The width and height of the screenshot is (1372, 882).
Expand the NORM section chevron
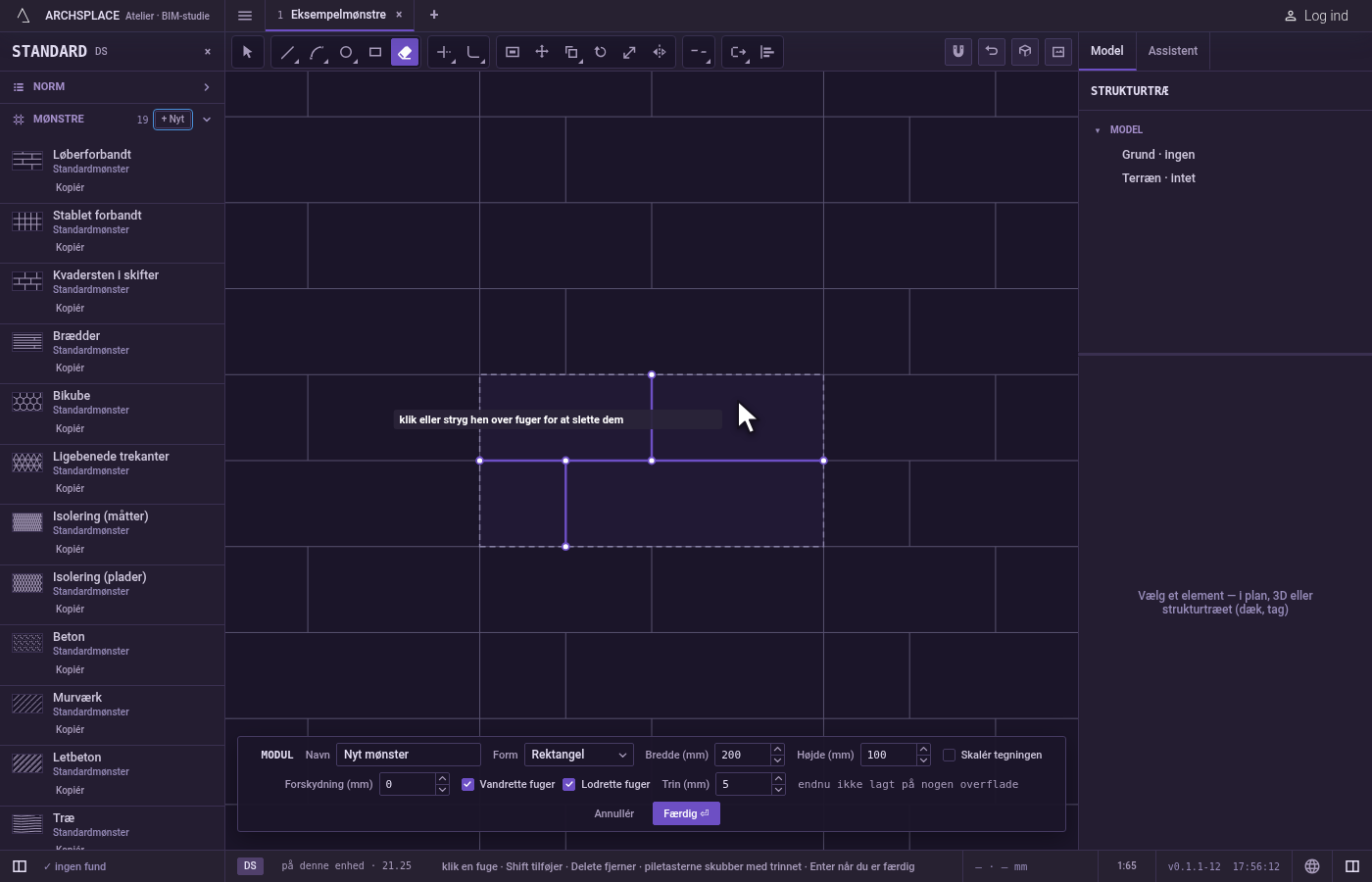pos(207,87)
